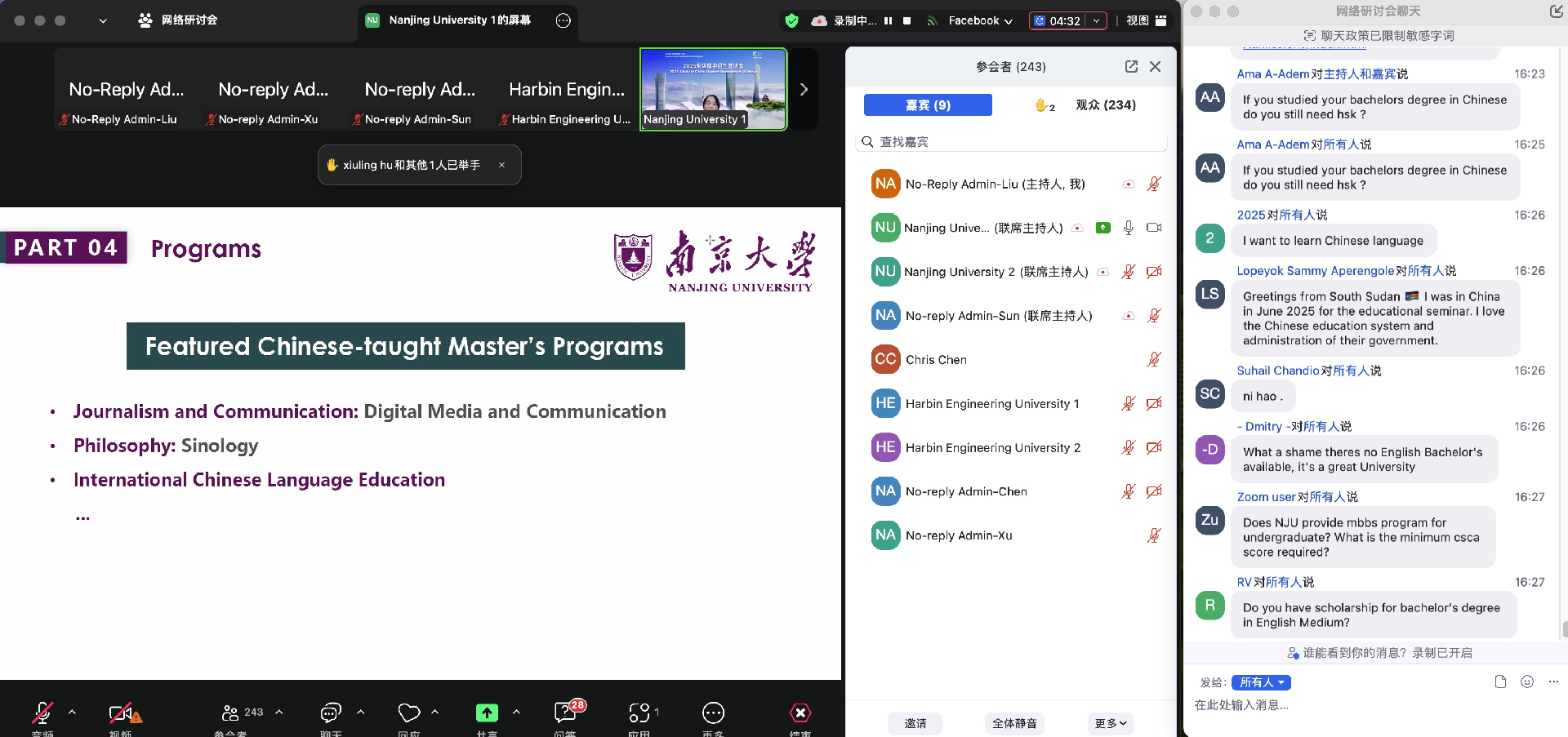1568x737 pixels.
Task: Click the 查找嘉宾 search field
Action: tap(1013, 142)
